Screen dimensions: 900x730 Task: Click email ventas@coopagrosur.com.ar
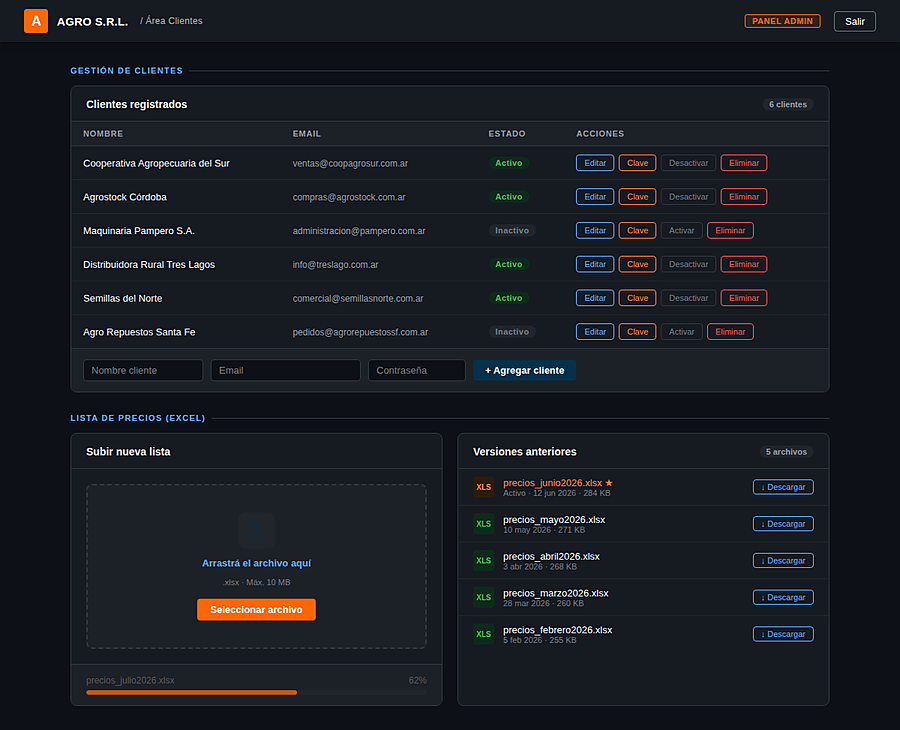pyautogui.click(x=350, y=164)
